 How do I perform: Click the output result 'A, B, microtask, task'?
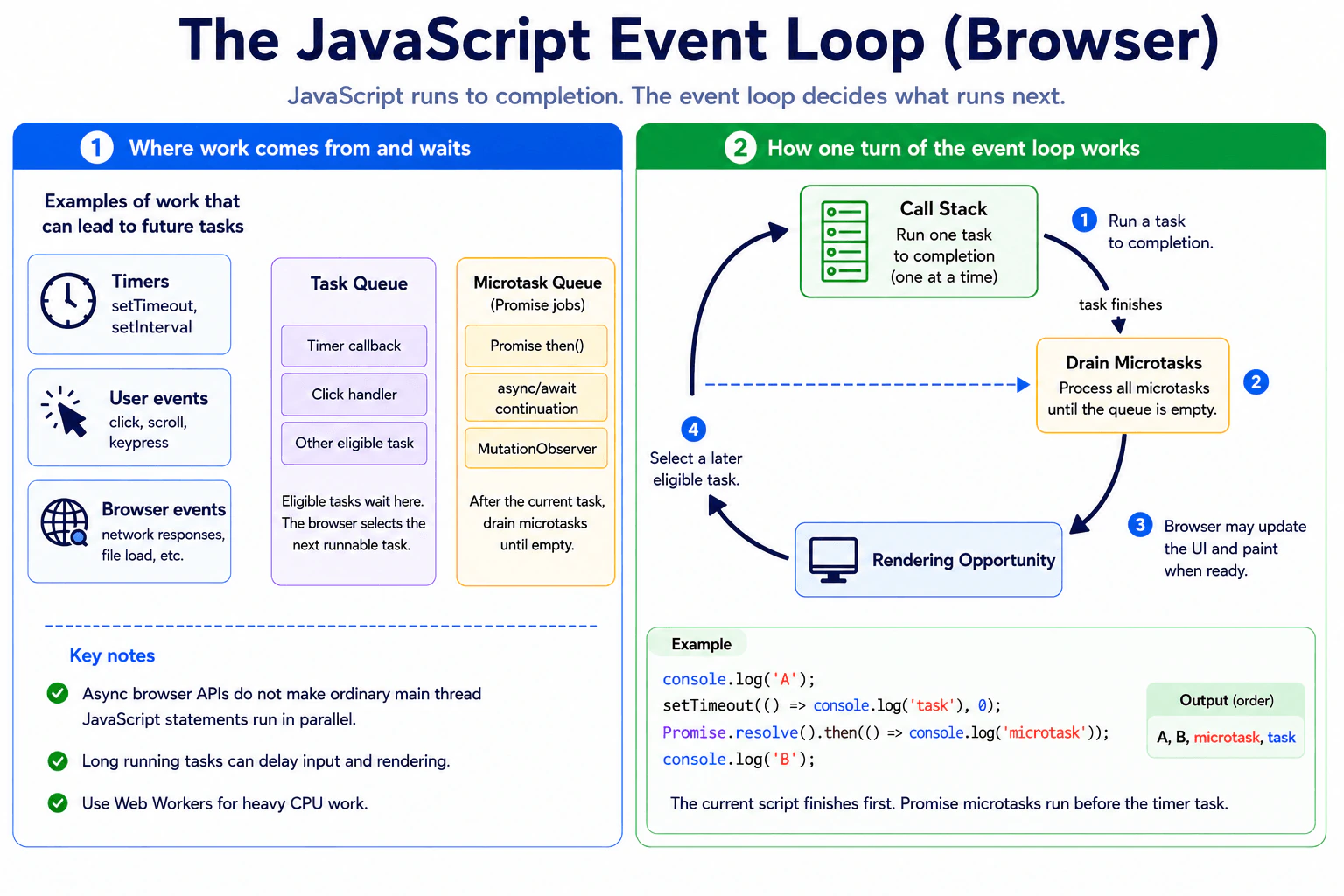1226,737
